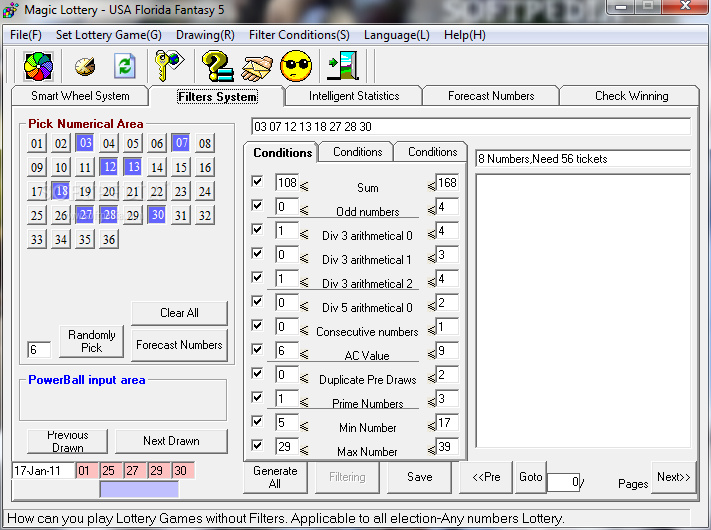Click the draw date field 17-Jan-11
This screenshot has width=711, height=530.
pyautogui.click(x=43, y=471)
